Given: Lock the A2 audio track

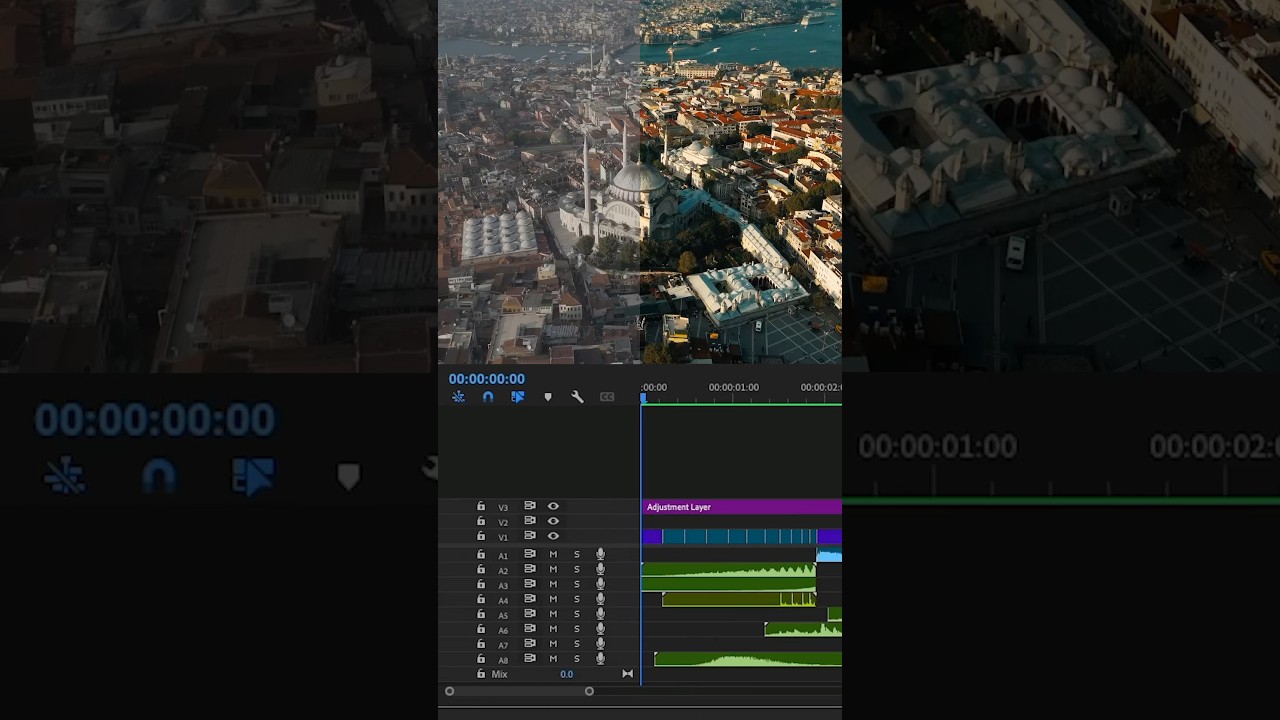Looking at the screenshot, I should click(481, 569).
